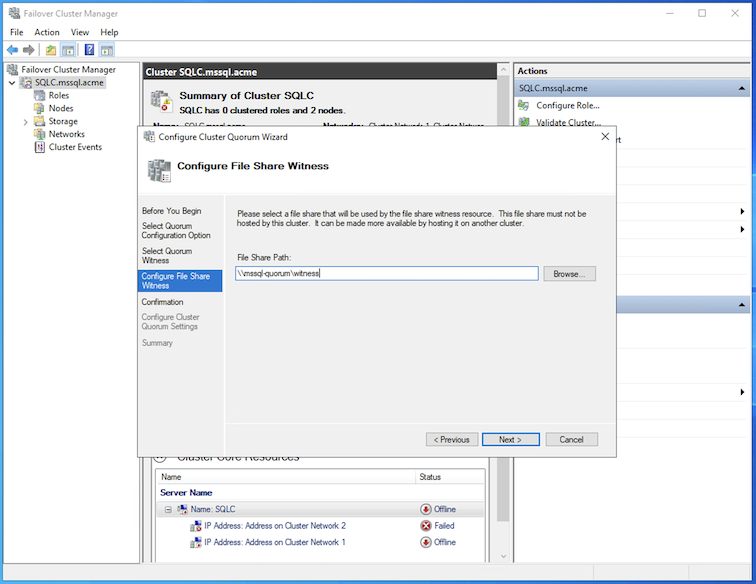Click the Browse button

coord(569,274)
